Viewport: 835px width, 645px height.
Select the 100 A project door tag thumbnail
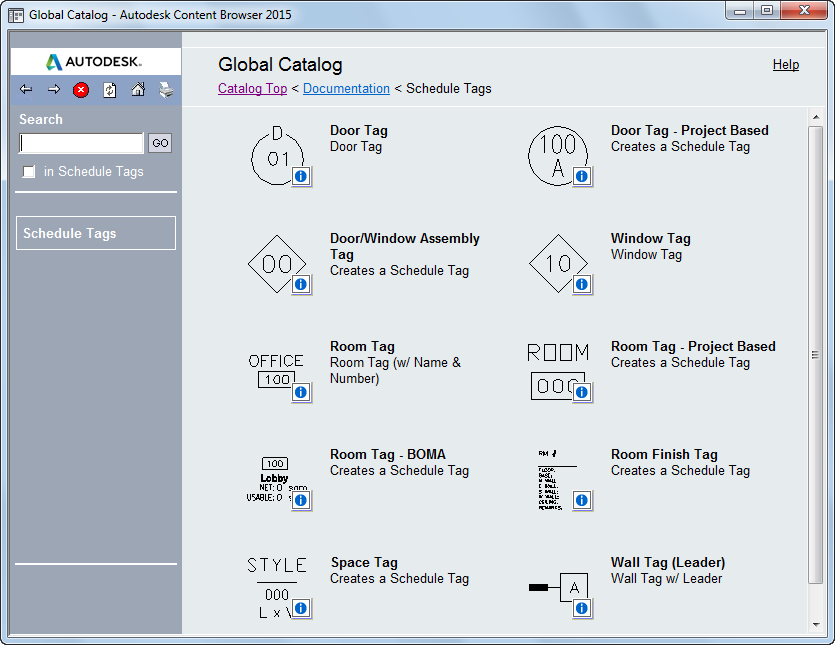pyautogui.click(x=558, y=156)
